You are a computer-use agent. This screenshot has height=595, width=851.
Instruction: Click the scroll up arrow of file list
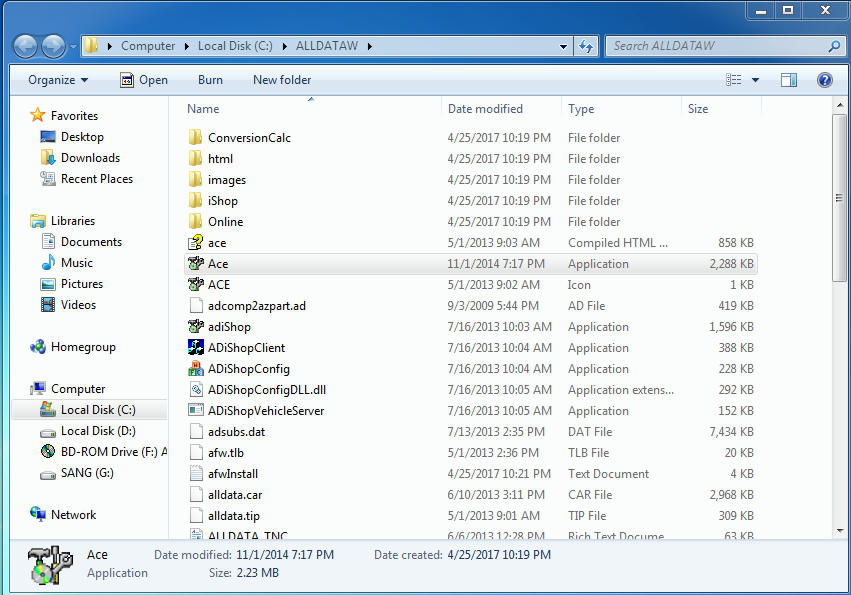pyautogui.click(x=840, y=105)
